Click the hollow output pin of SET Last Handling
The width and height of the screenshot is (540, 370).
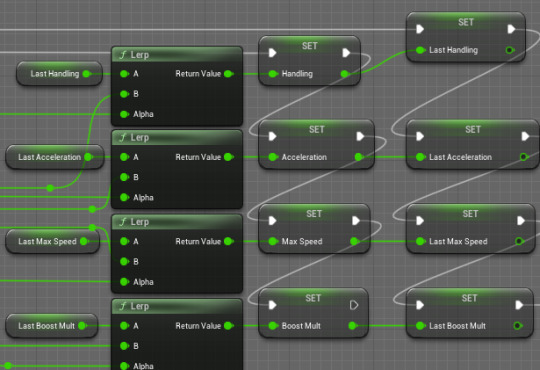510,50
